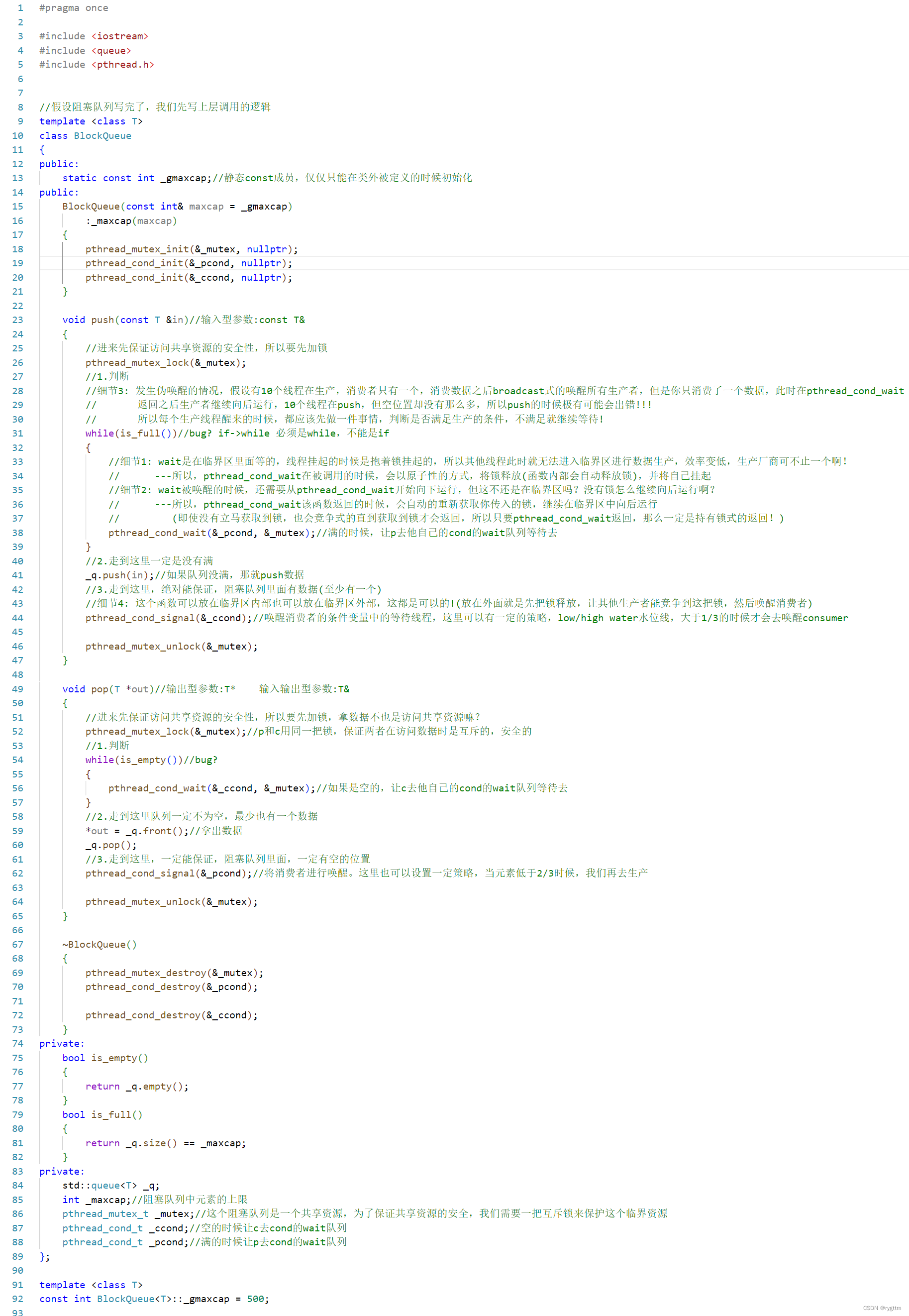Click 'pthread_mutex_t _mutex;' member
The image size is (909, 1316).
[x=128, y=1214]
